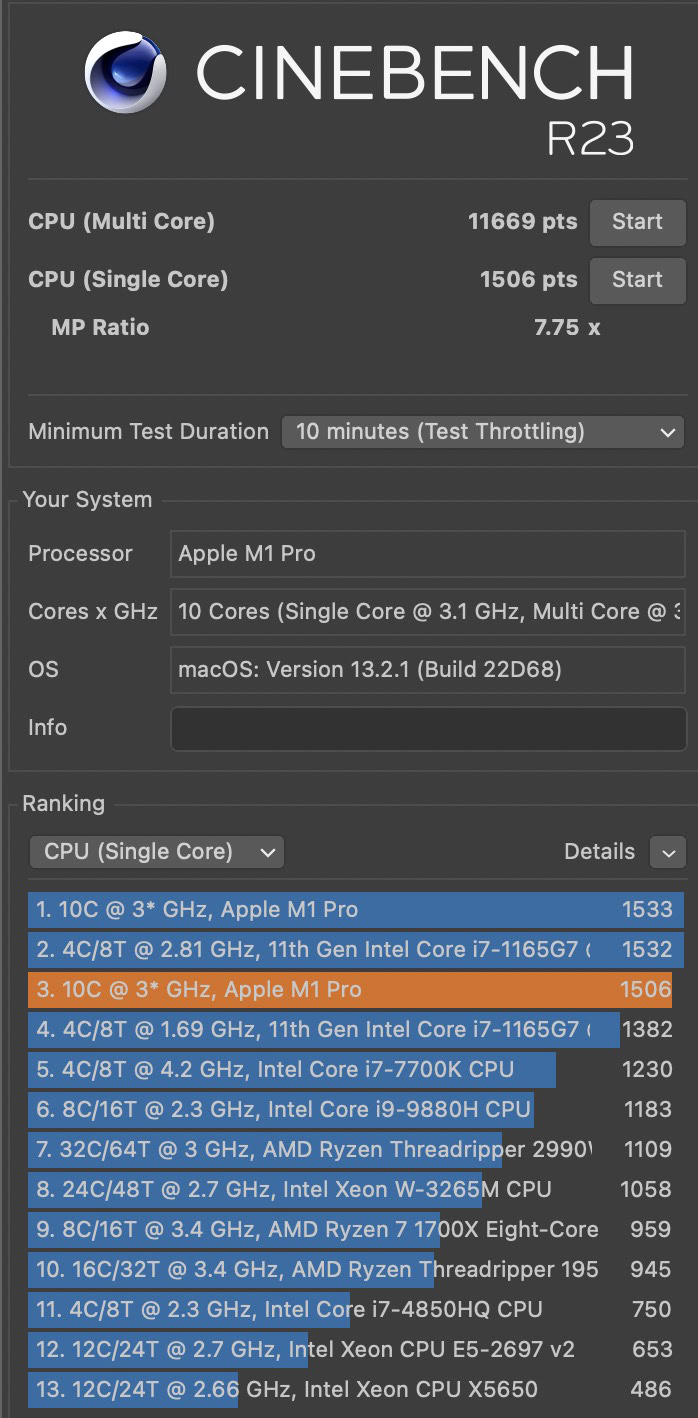The image size is (698, 1418).
Task: Select the i7-1165G7 2.81 GHz ranking row
Action: pos(355,950)
